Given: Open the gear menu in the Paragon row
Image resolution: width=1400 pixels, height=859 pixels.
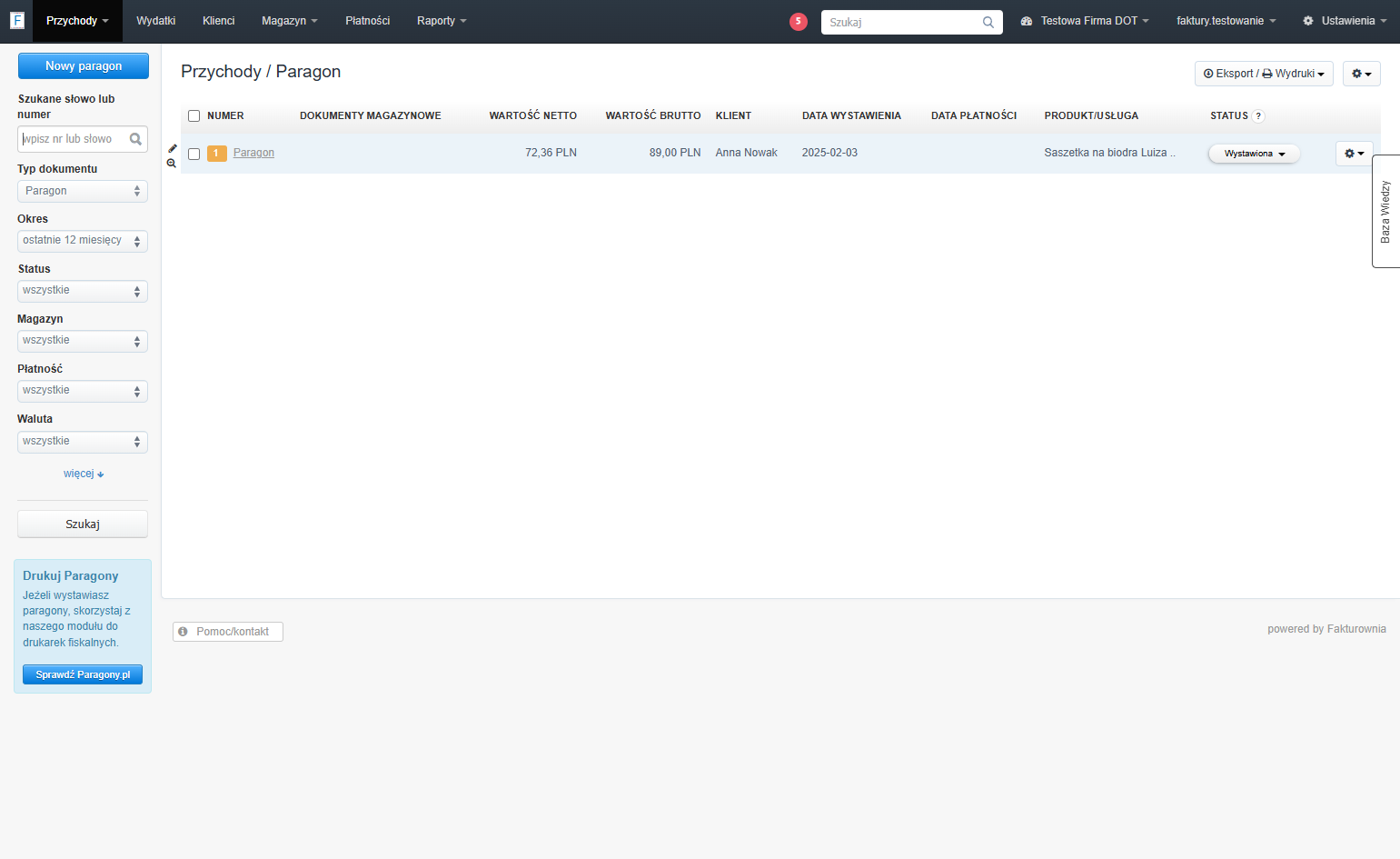Looking at the screenshot, I should pos(1354,154).
